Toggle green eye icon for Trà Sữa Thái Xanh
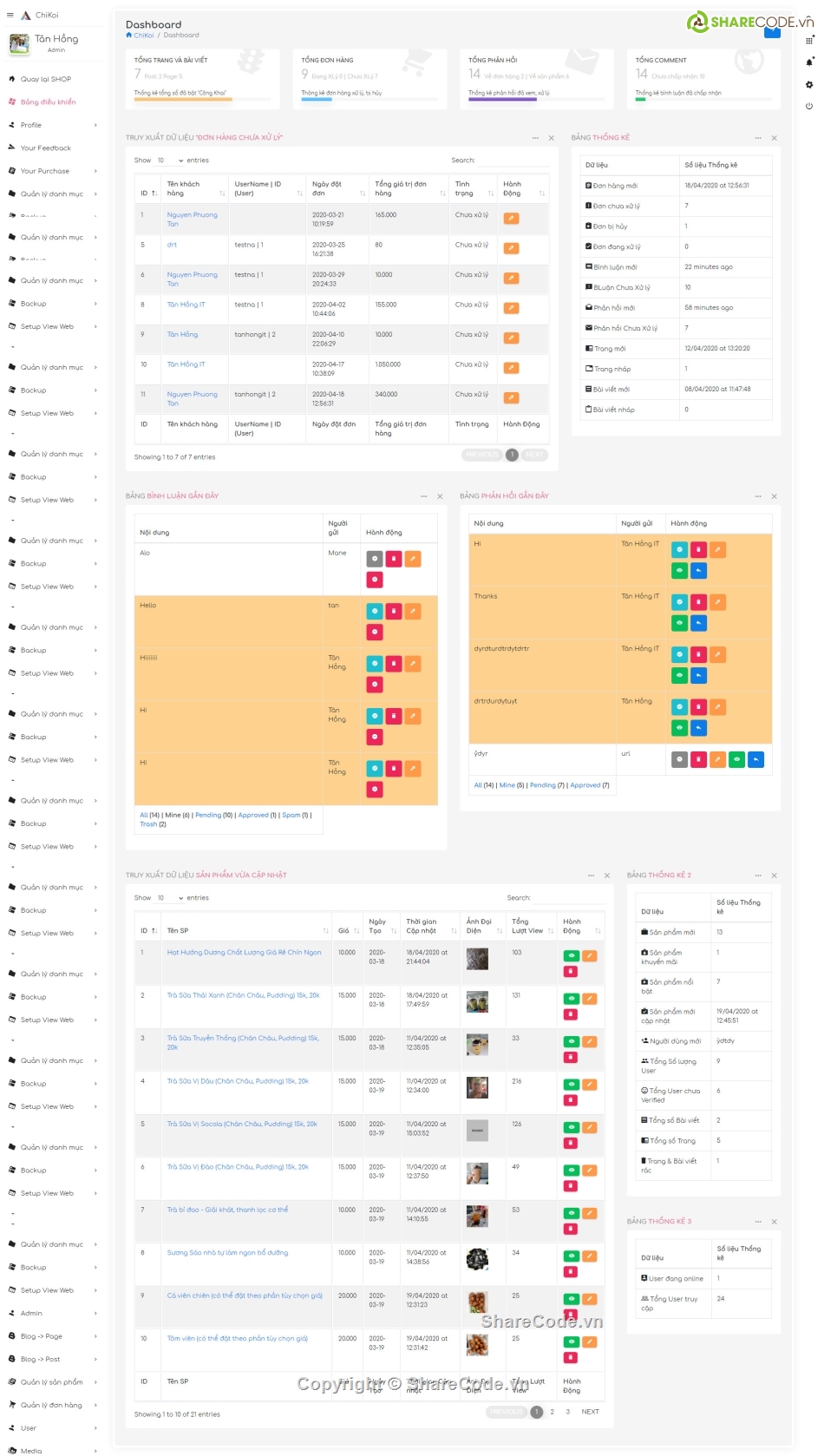The image size is (824, 1456). [x=571, y=999]
